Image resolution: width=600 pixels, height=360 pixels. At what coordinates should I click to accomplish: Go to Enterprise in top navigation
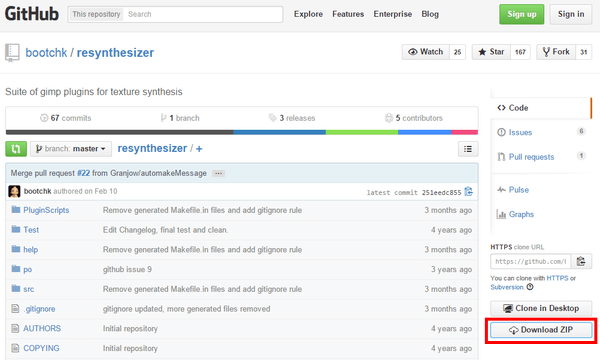click(x=393, y=14)
